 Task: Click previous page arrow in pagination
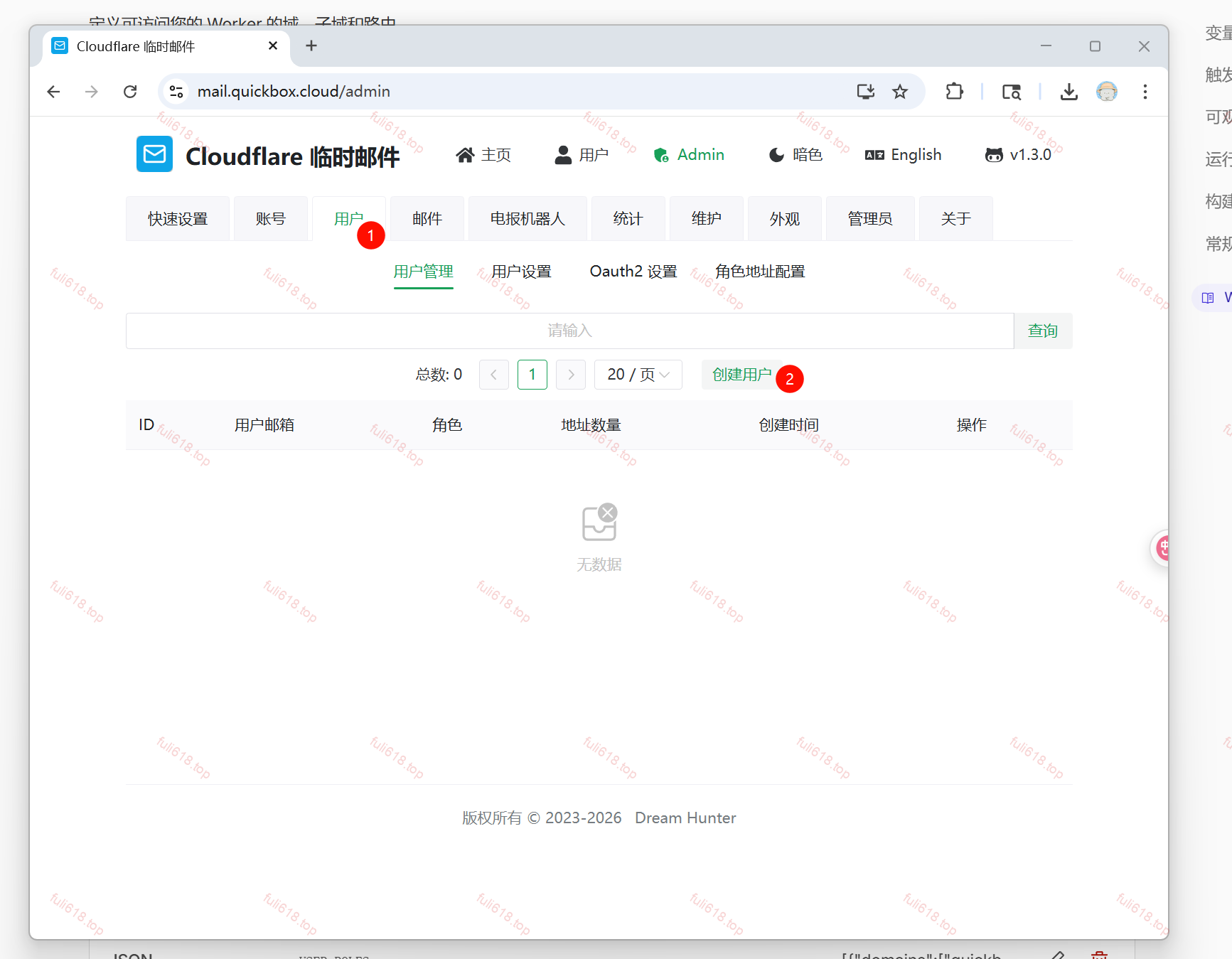(494, 375)
